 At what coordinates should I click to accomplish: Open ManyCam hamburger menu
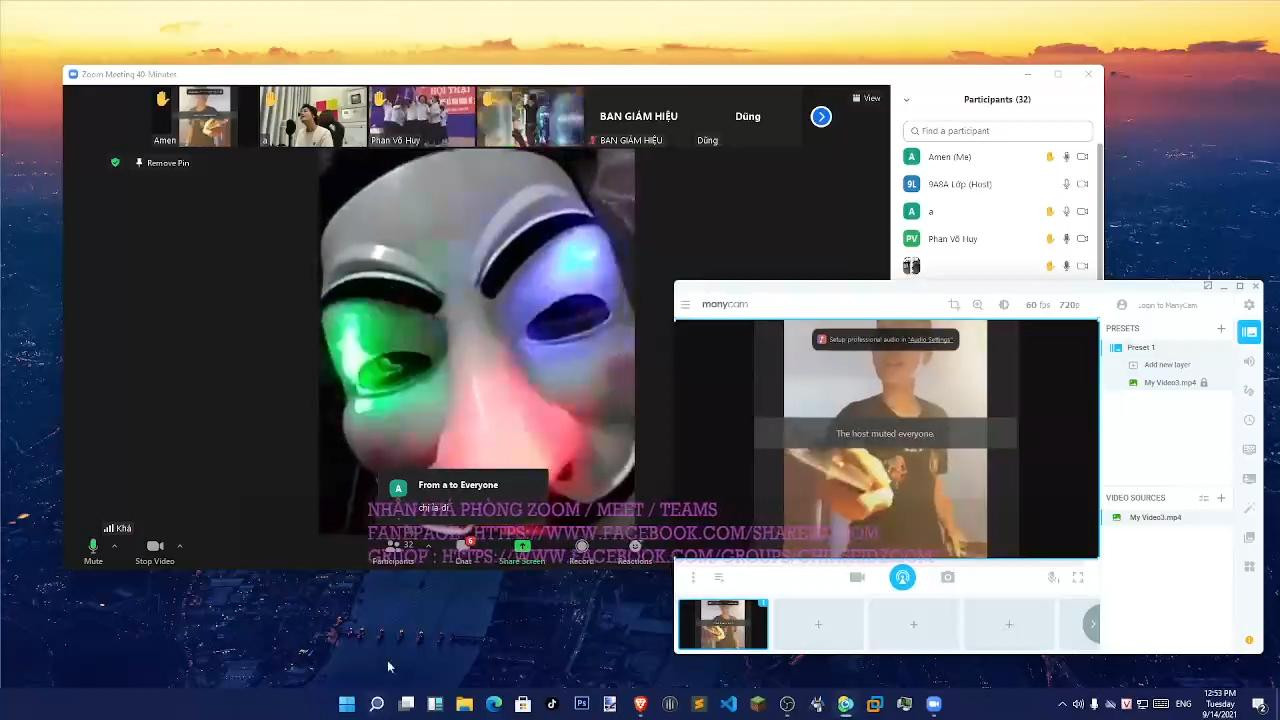tap(685, 305)
